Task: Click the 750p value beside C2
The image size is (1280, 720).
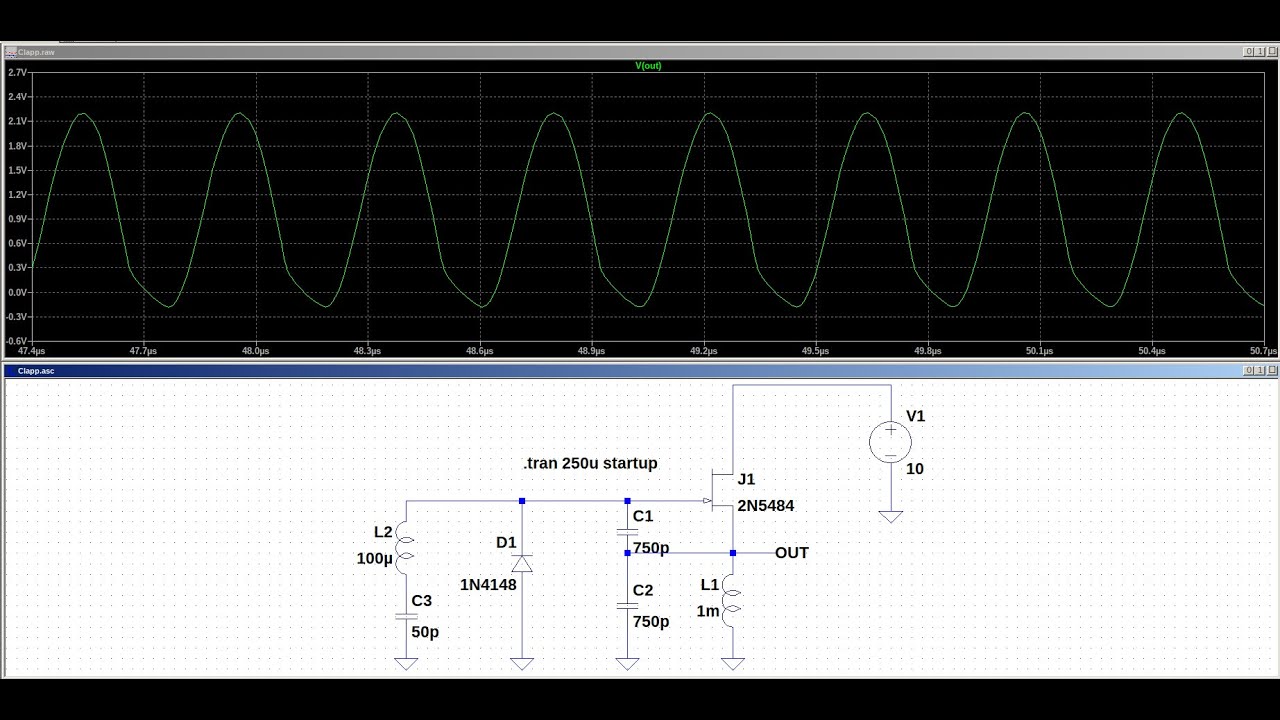Action: [651, 622]
